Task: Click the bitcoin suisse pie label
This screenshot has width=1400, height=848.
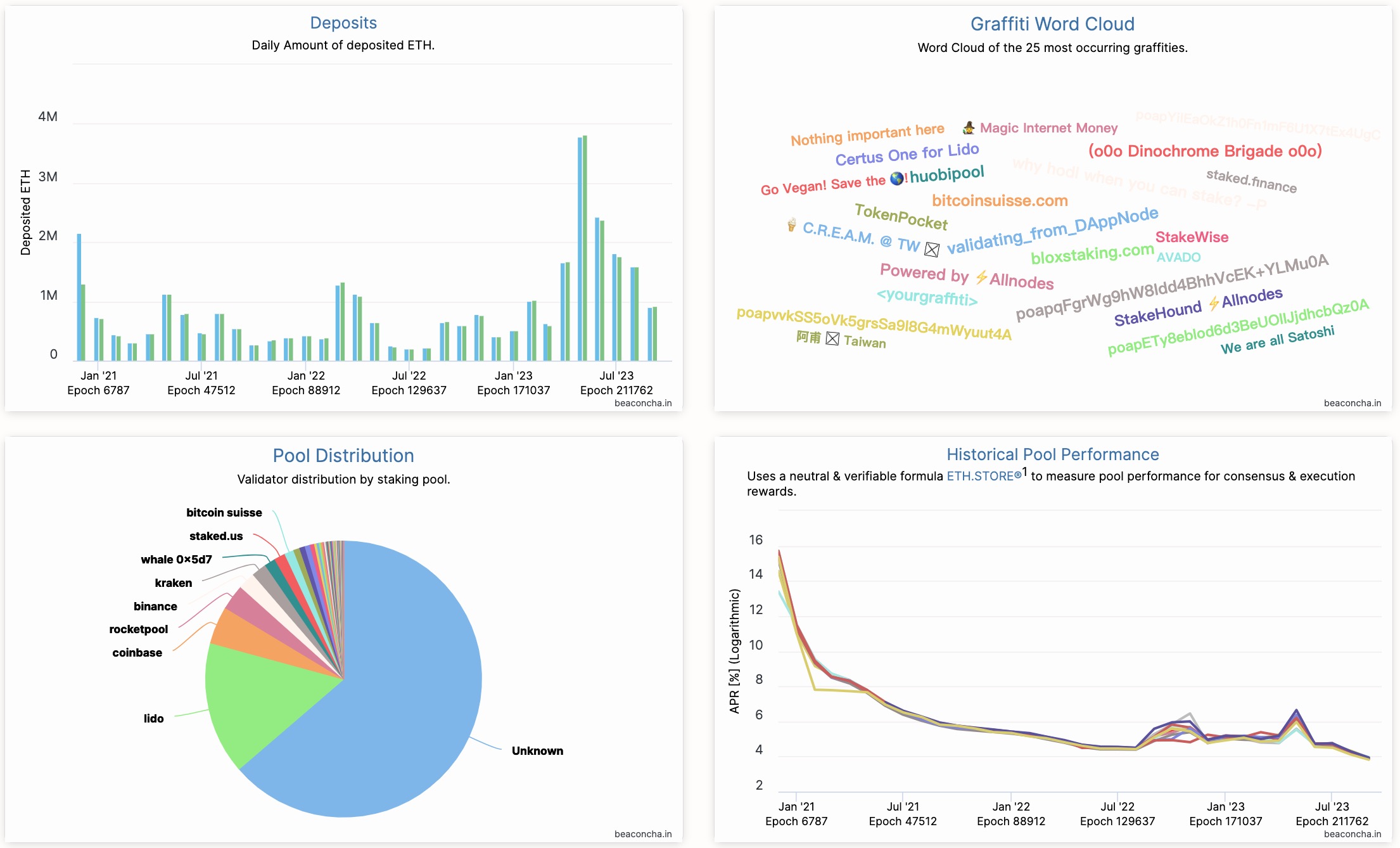Action: pyautogui.click(x=224, y=512)
